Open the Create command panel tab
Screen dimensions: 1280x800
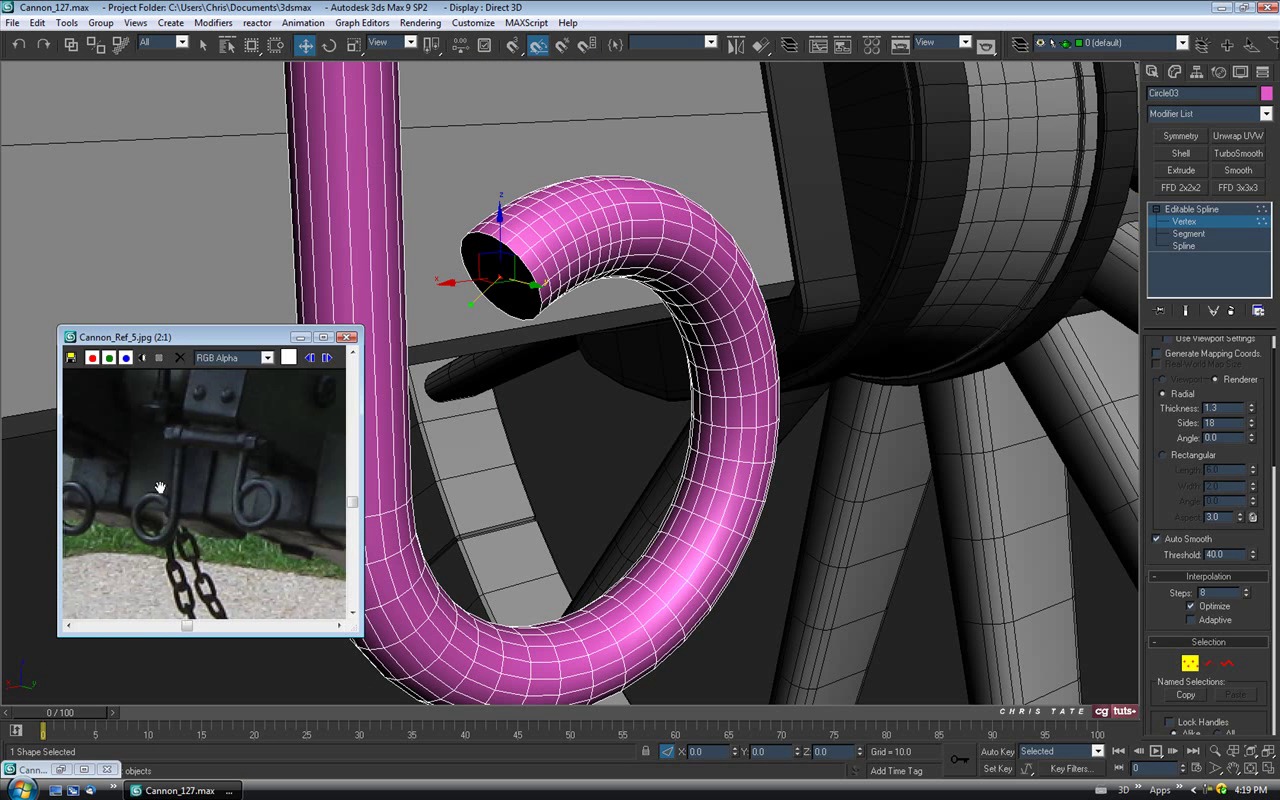coord(1152,72)
